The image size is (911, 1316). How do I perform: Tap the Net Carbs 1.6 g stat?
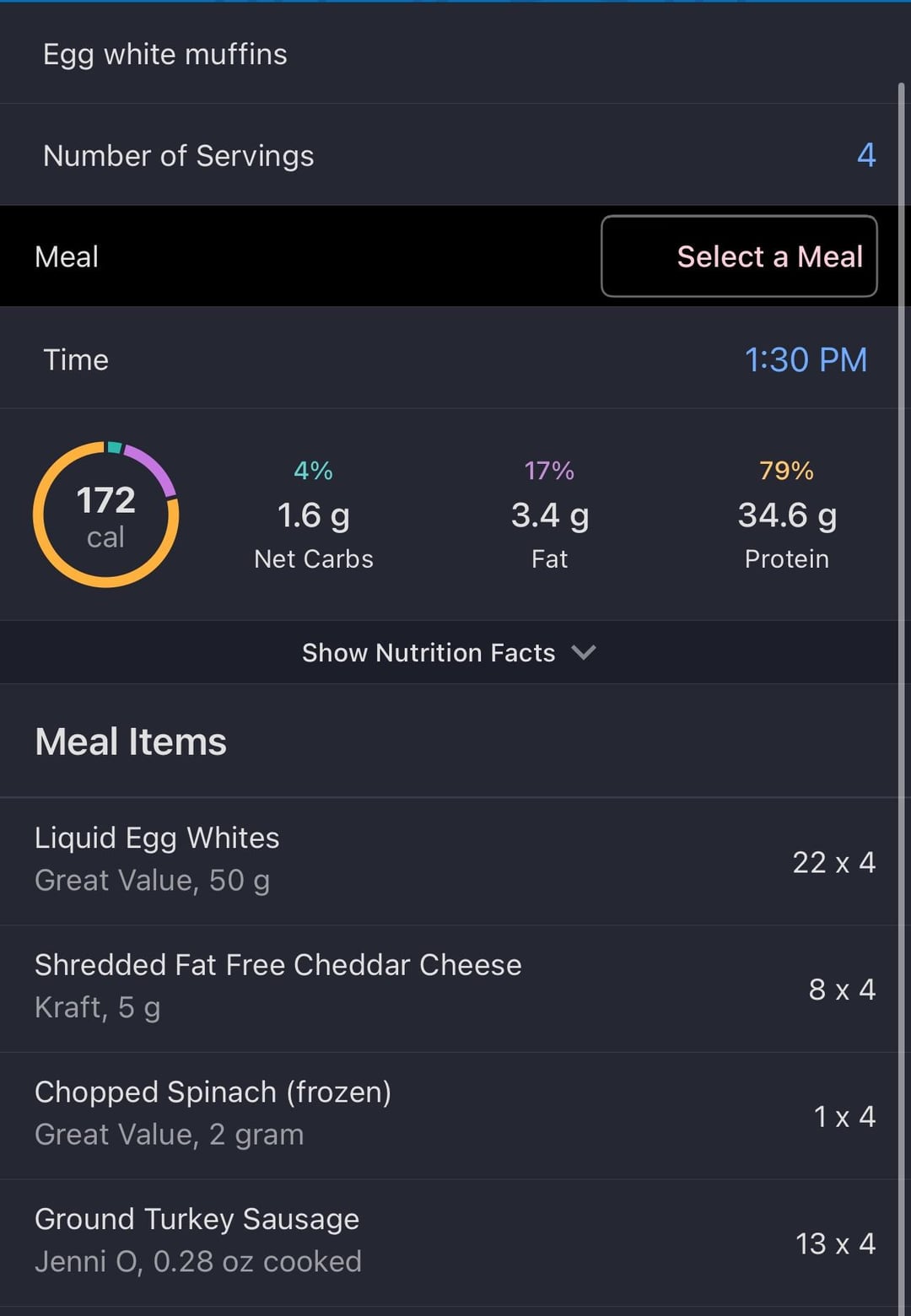314,516
